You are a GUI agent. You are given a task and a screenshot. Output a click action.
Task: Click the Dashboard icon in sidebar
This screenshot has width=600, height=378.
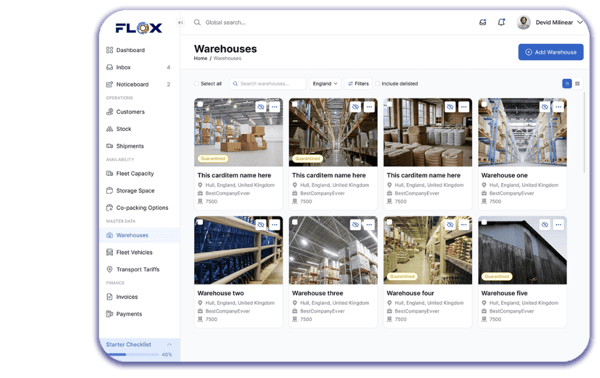pyautogui.click(x=109, y=50)
